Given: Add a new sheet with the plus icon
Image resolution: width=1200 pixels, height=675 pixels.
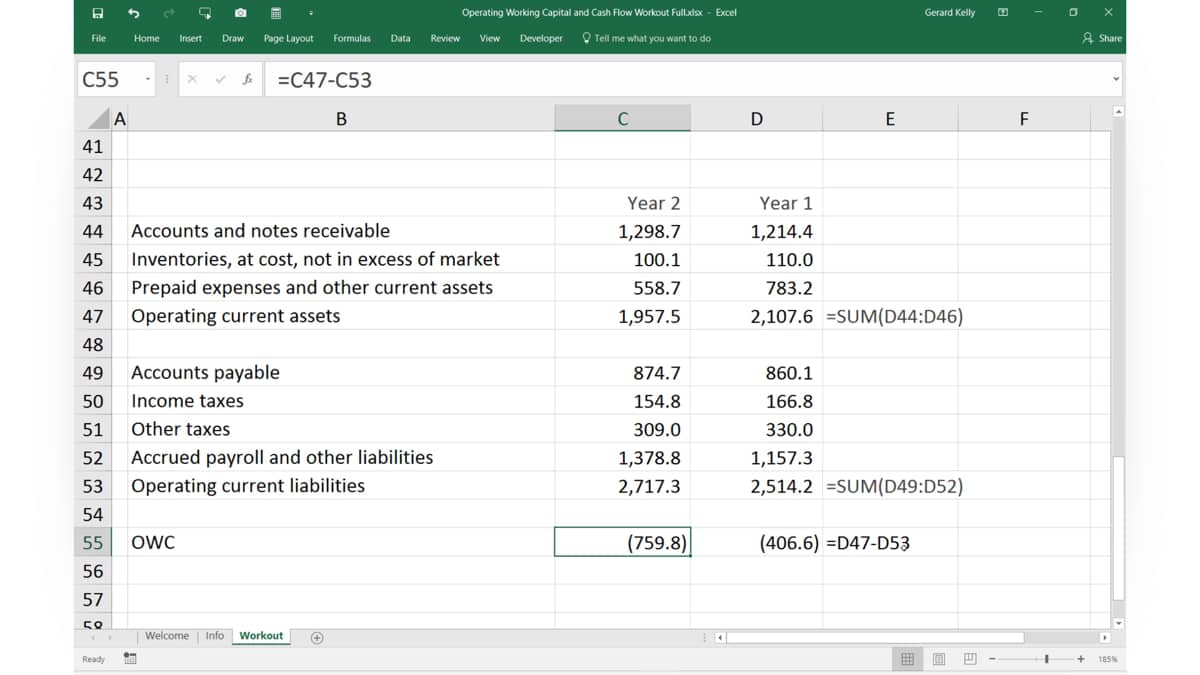Looking at the screenshot, I should (x=316, y=637).
